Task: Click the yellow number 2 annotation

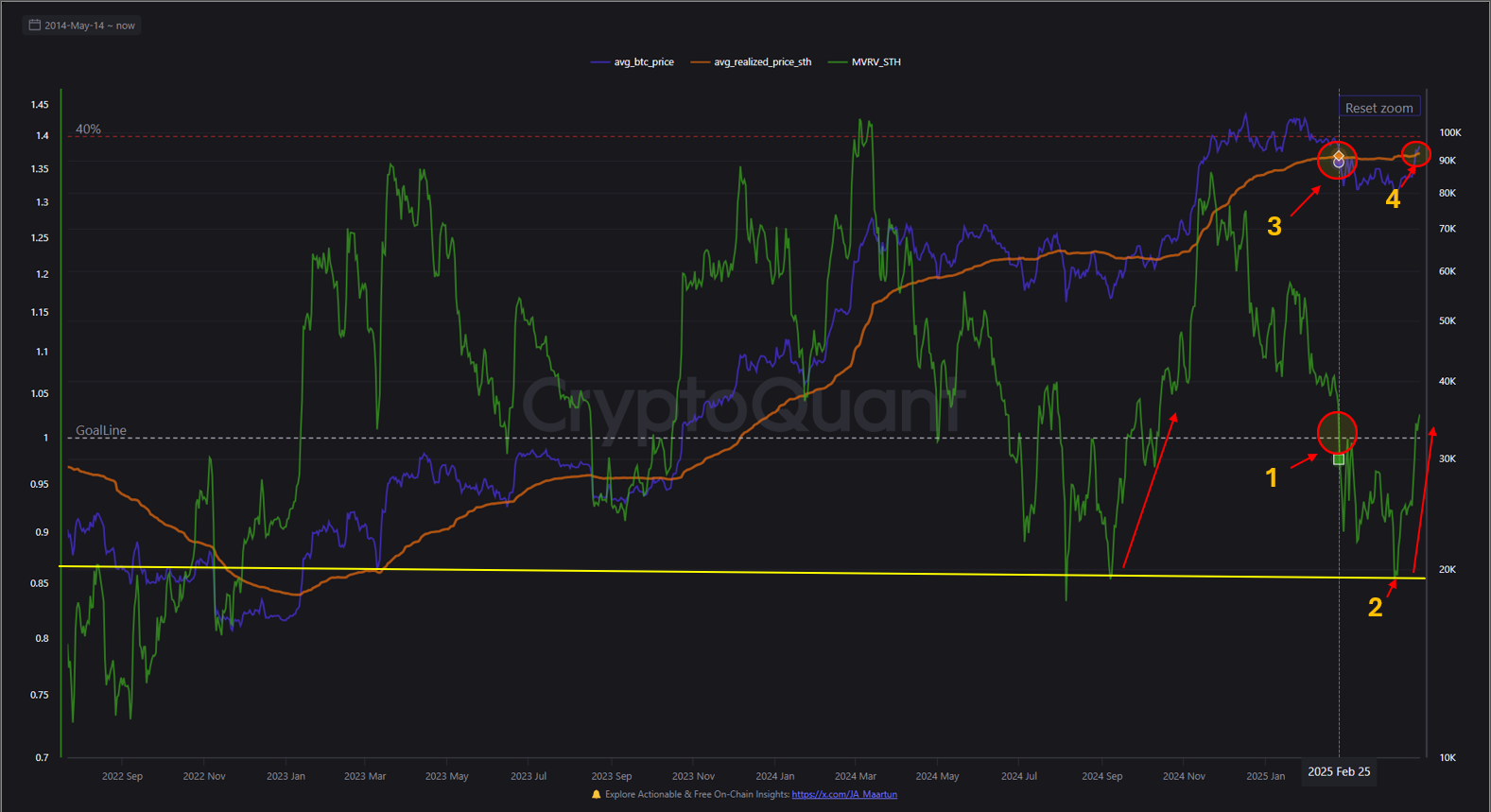Action: pyautogui.click(x=1376, y=608)
